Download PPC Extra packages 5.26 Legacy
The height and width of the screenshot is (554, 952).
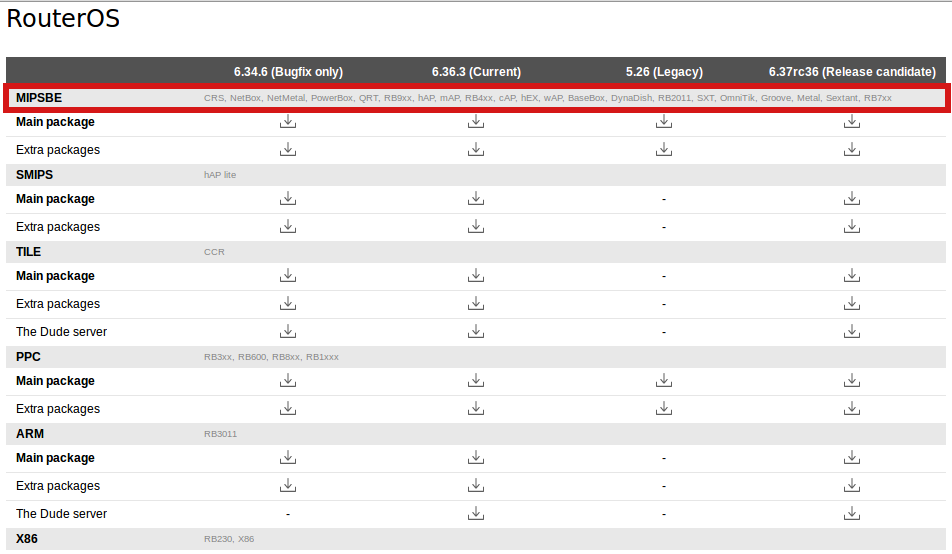click(x=664, y=409)
